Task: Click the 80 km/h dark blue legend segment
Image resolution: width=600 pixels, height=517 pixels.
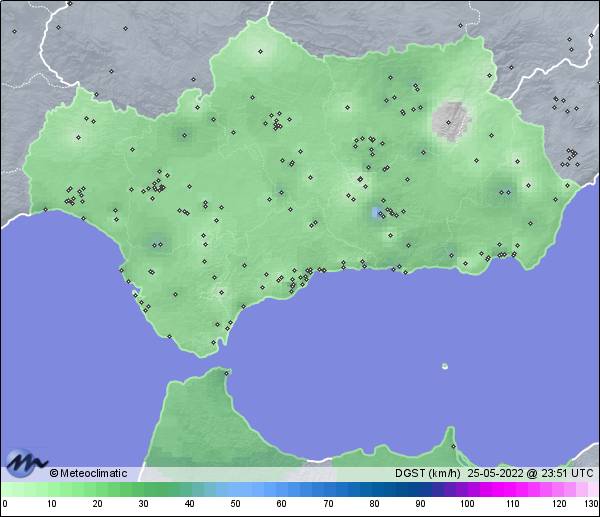Action: tap(373, 488)
